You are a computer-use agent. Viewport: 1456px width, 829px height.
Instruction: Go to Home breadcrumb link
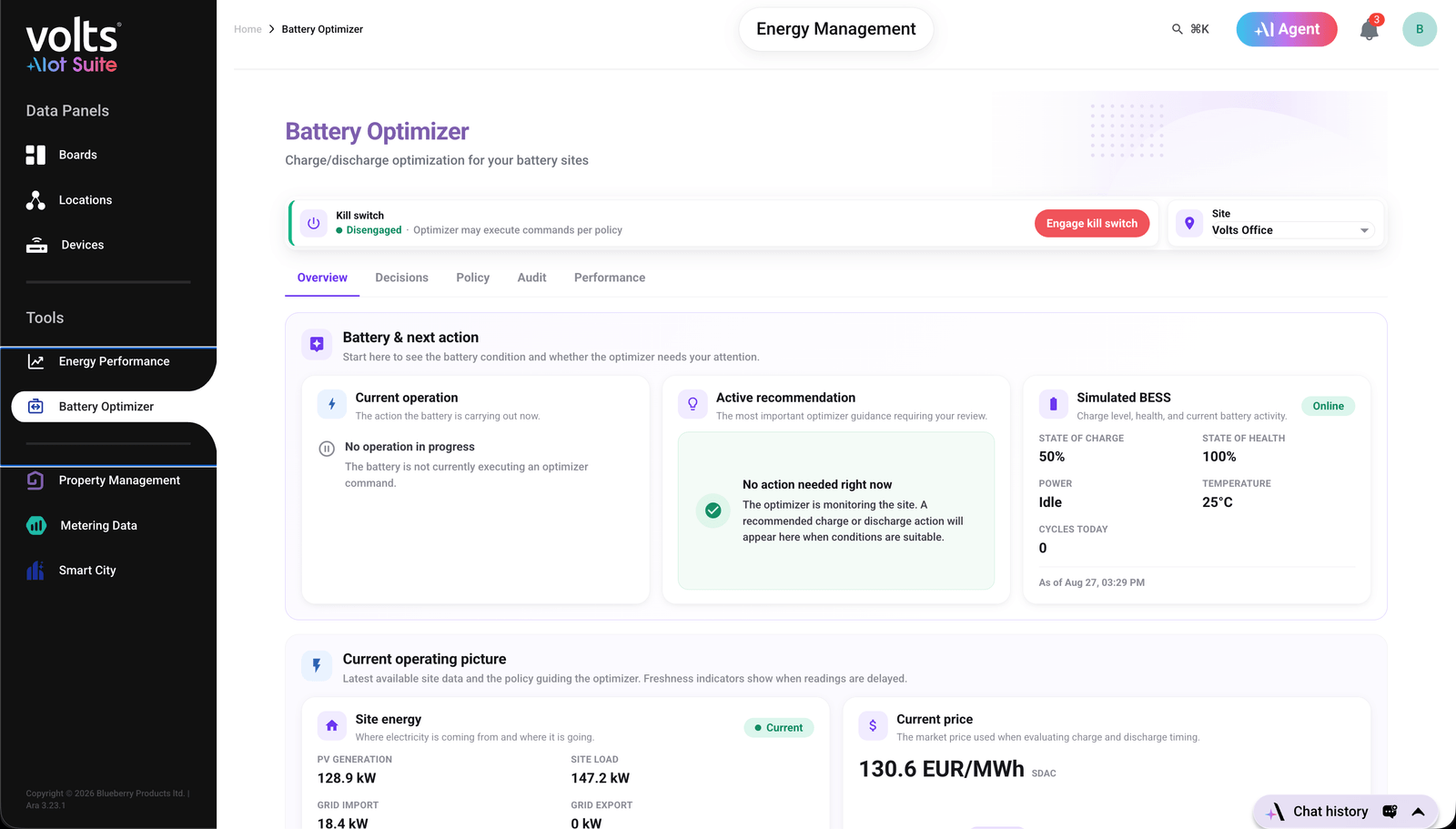(248, 29)
